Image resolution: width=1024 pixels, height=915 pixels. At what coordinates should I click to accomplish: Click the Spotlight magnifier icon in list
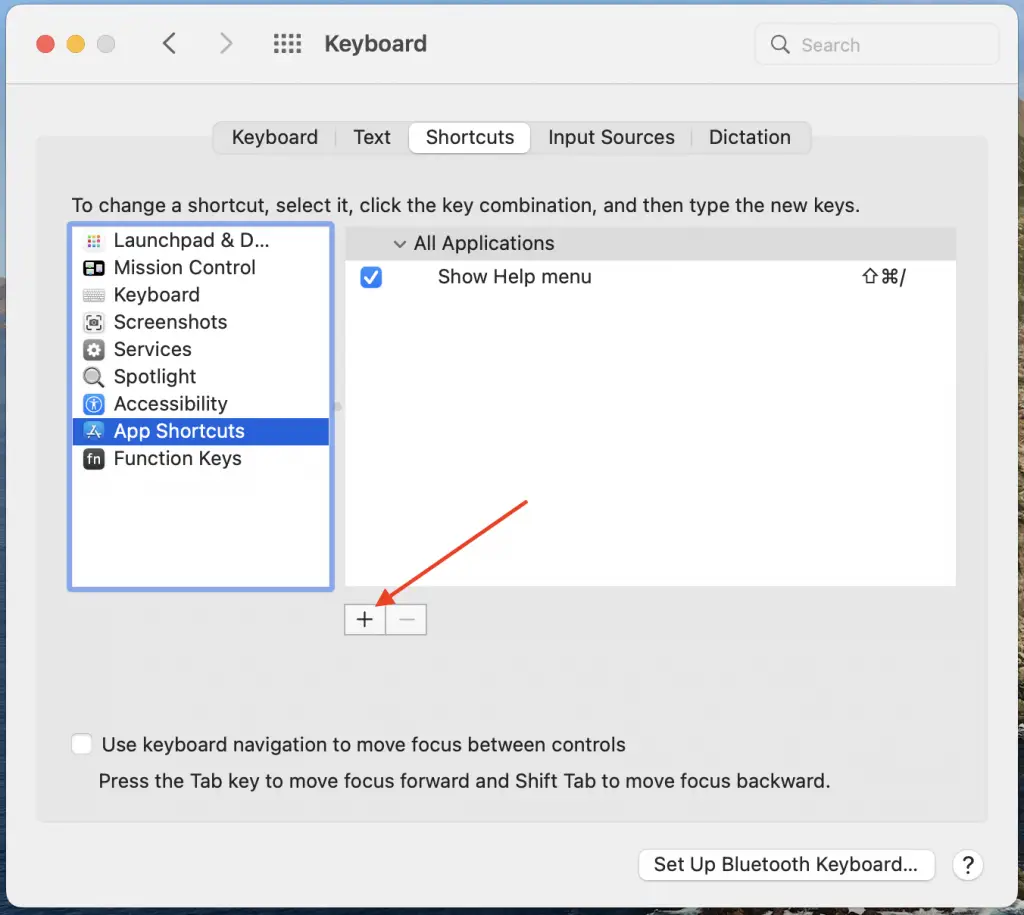94,377
